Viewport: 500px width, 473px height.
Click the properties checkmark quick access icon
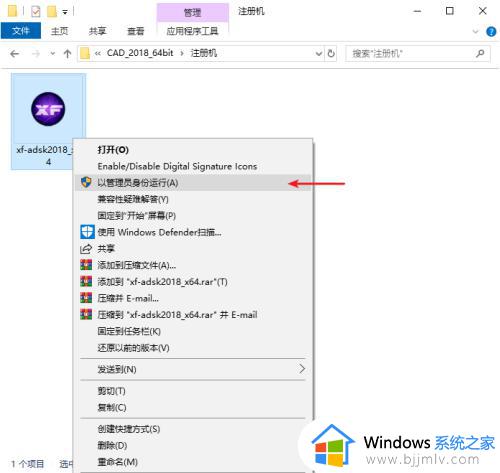coord(35,12)
